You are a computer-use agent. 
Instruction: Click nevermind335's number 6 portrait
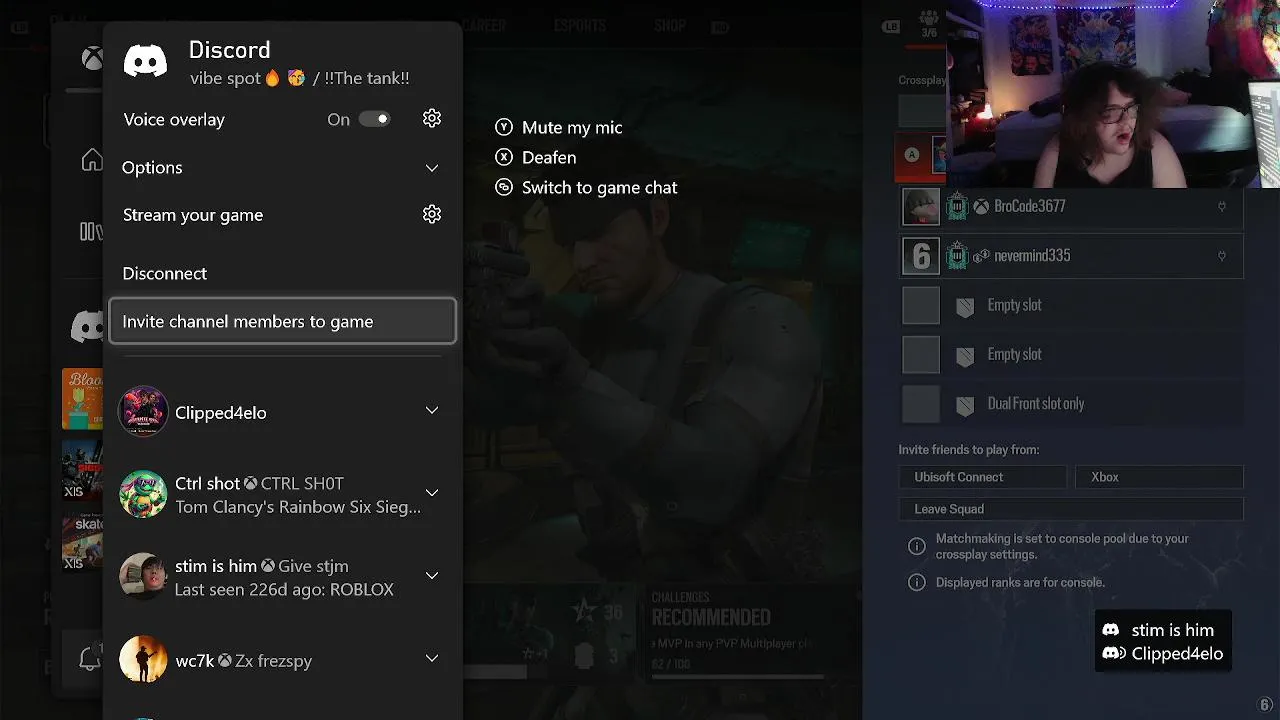tap(921, 256)
